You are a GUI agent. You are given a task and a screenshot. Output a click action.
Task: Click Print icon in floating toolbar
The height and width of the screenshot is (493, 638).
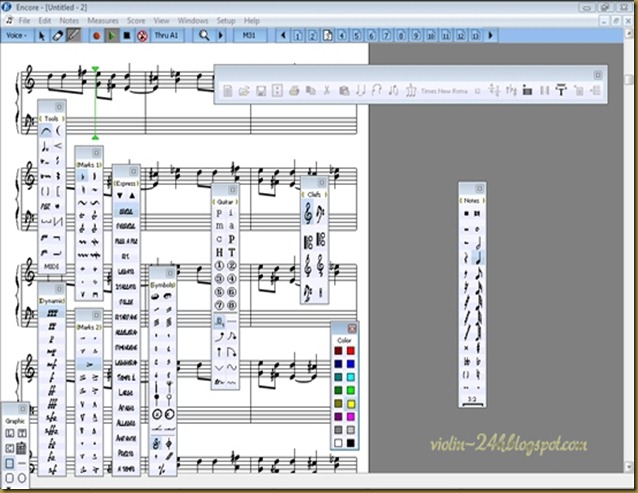294,91
